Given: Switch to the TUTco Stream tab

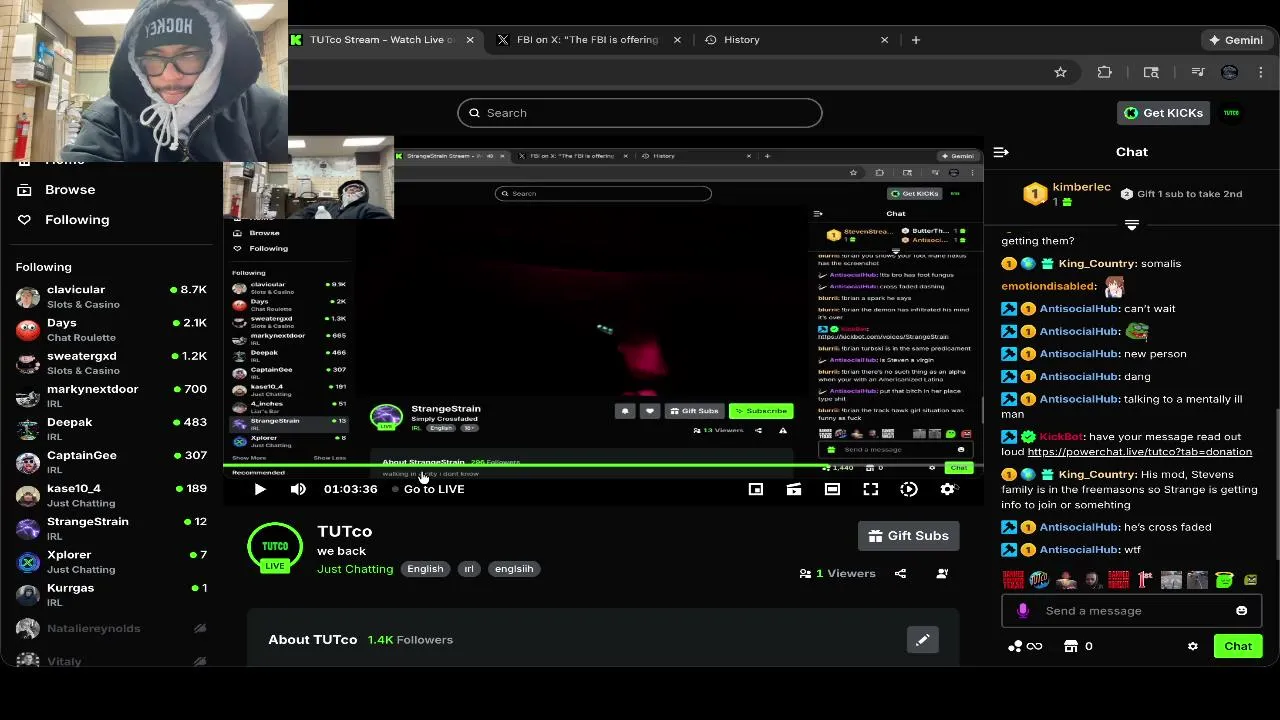Looking at the screenshot, I should point(380,40).
